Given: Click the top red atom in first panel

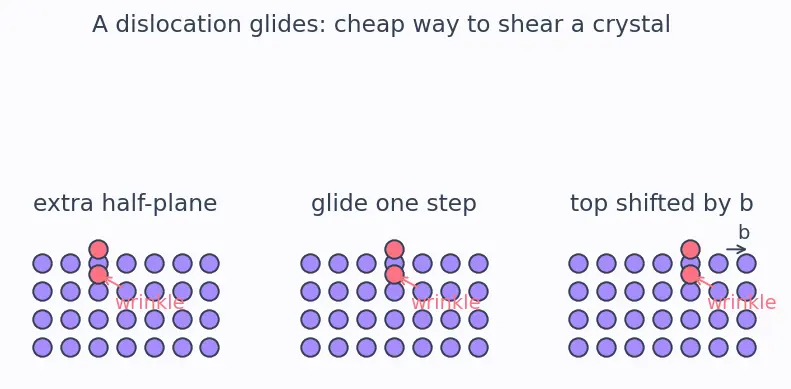Looking at the screenshot, I should 98,249.
